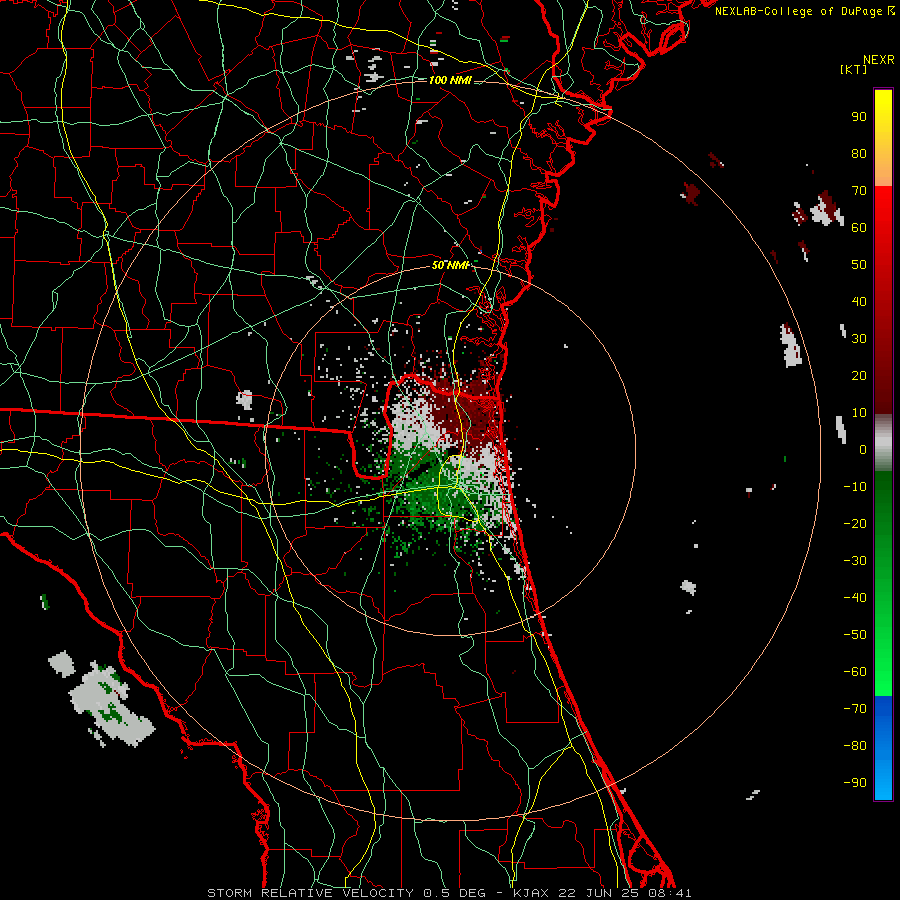Select the positive 10 value on scale

tap(859, 413)
